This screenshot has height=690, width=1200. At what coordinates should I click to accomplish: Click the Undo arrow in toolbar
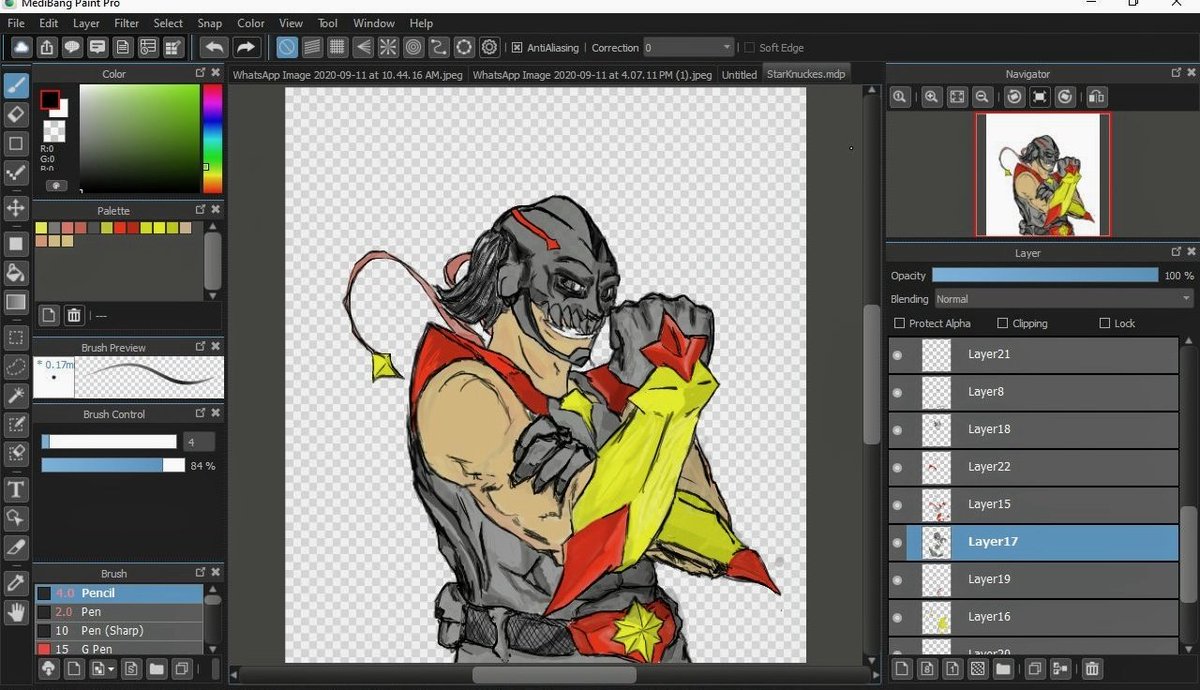pyautogui.click(x=214, y=47)
